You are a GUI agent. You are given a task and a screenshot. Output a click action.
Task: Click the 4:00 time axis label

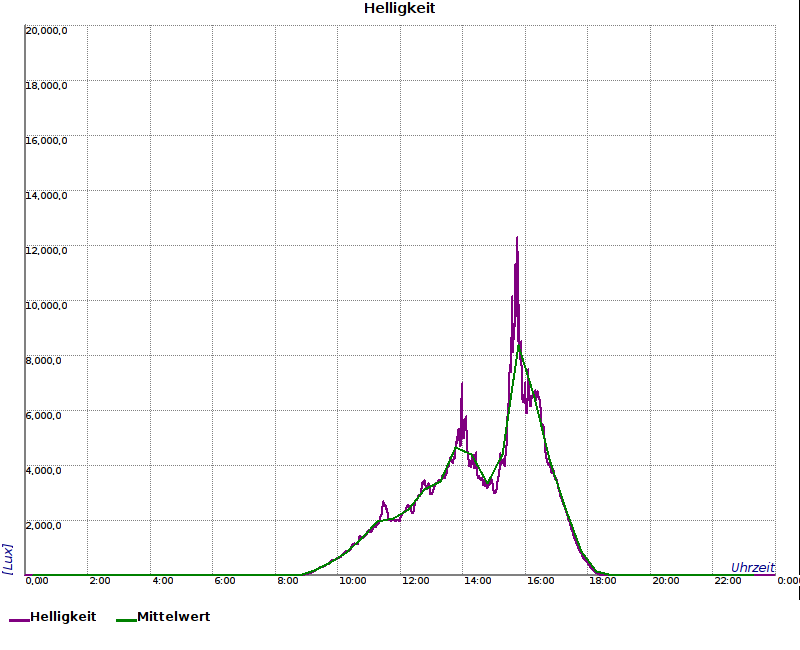[x=162, y=581]
